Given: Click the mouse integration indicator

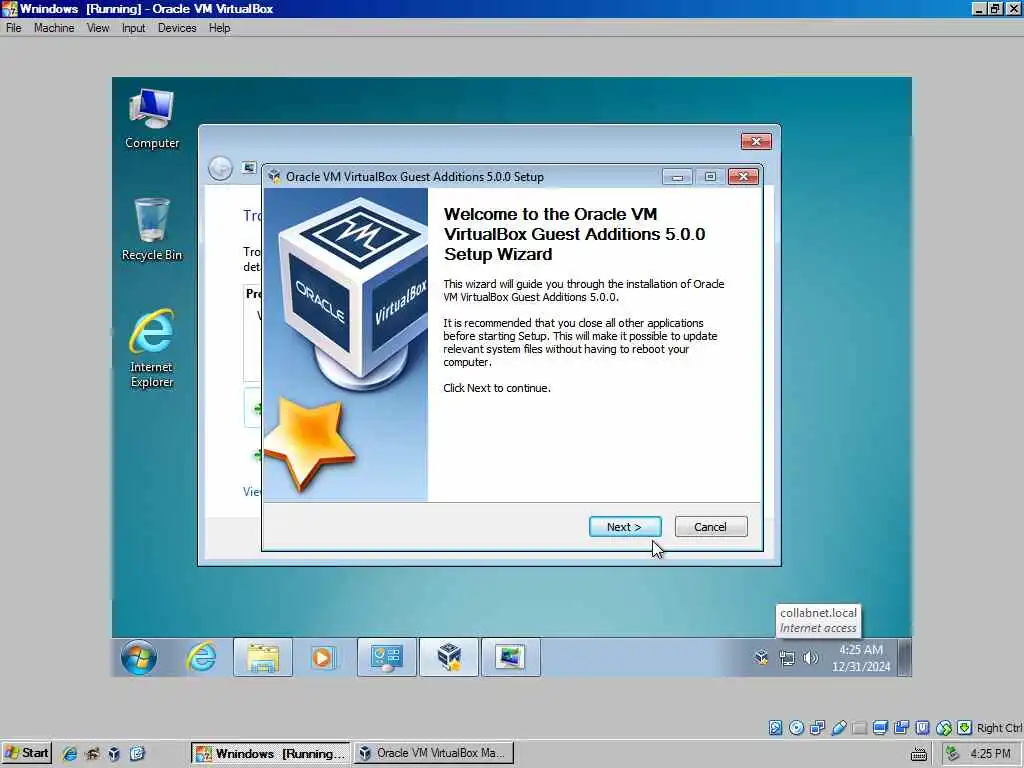Looking at the screenshot, I should (944, 728).
